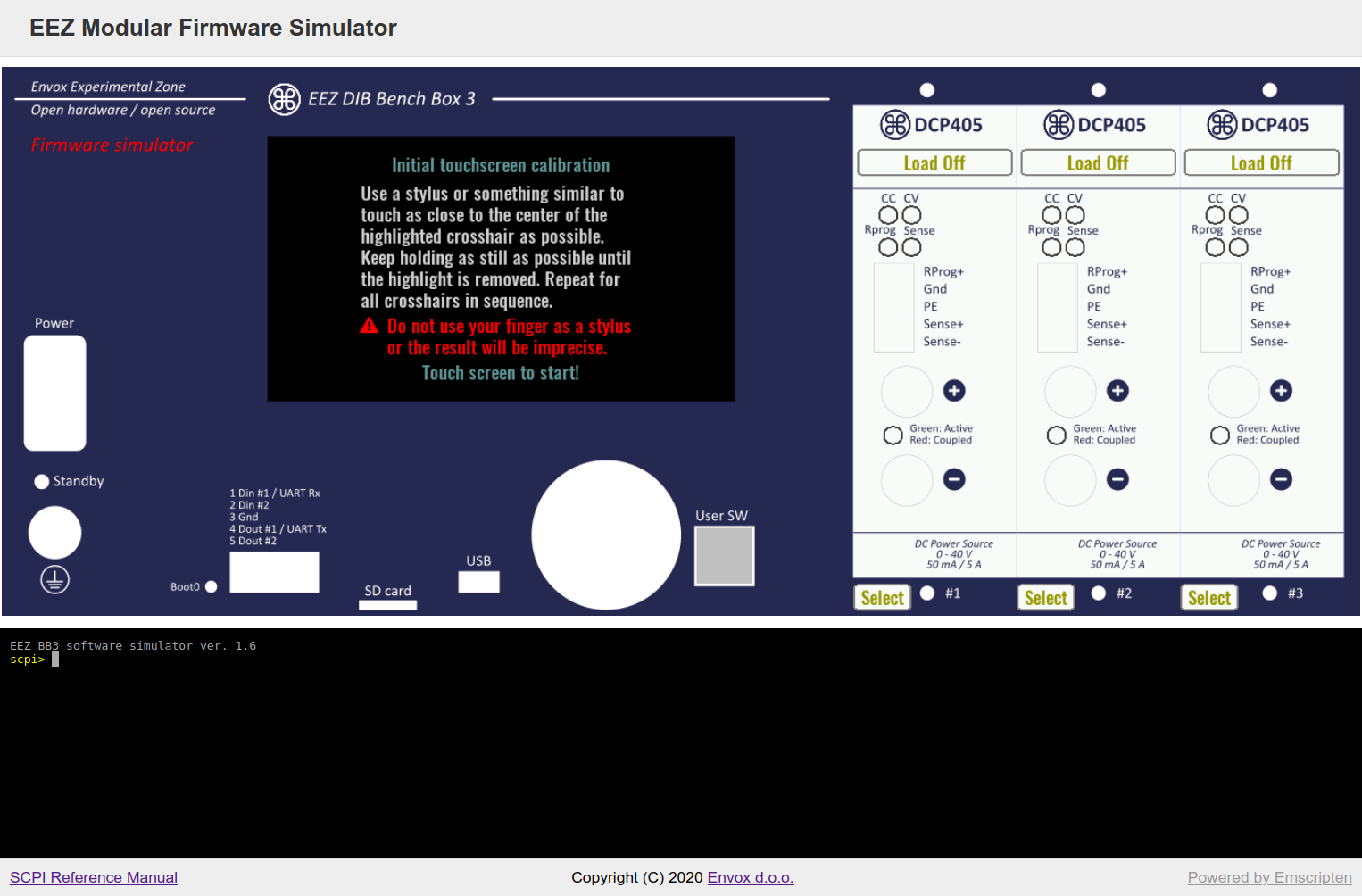The image size is (1362, 896).
Task: Select DCP405 module #3
Action: pos(1209,598)
